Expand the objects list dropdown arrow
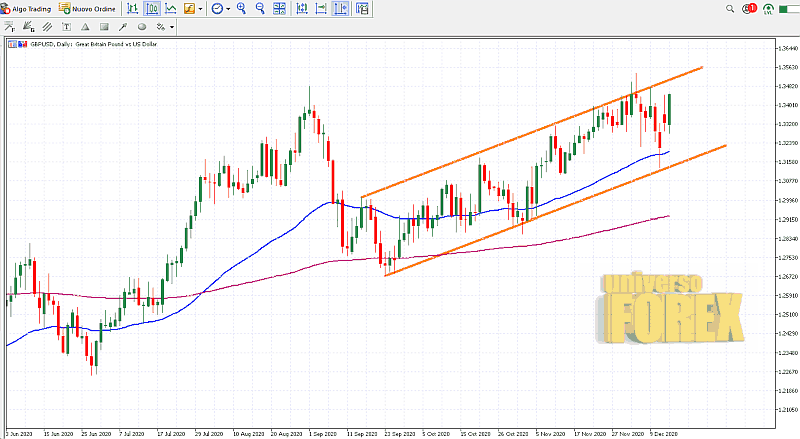Screen dimensions: 800x439 click(x=171, y=27)
